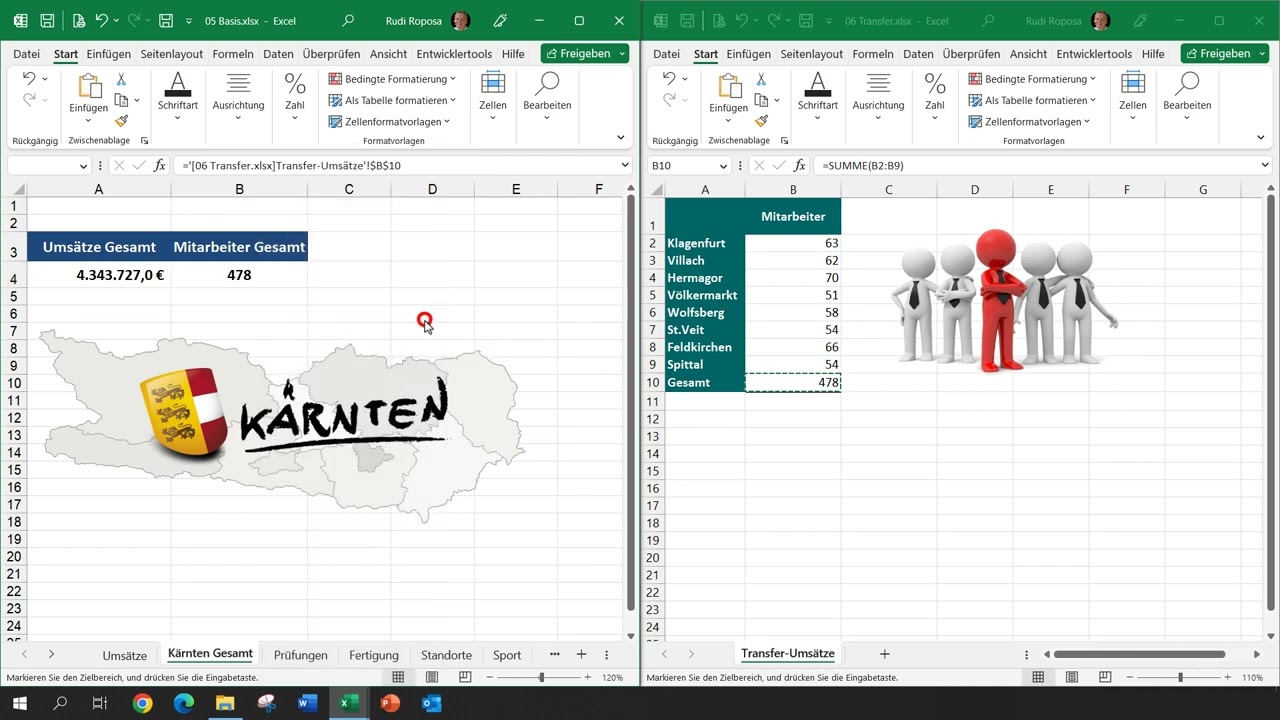The image size is (1280, 720).
Task: Select Klagenfurt cell in 06 Transfer sheet
Action: [x=705, y=243]
